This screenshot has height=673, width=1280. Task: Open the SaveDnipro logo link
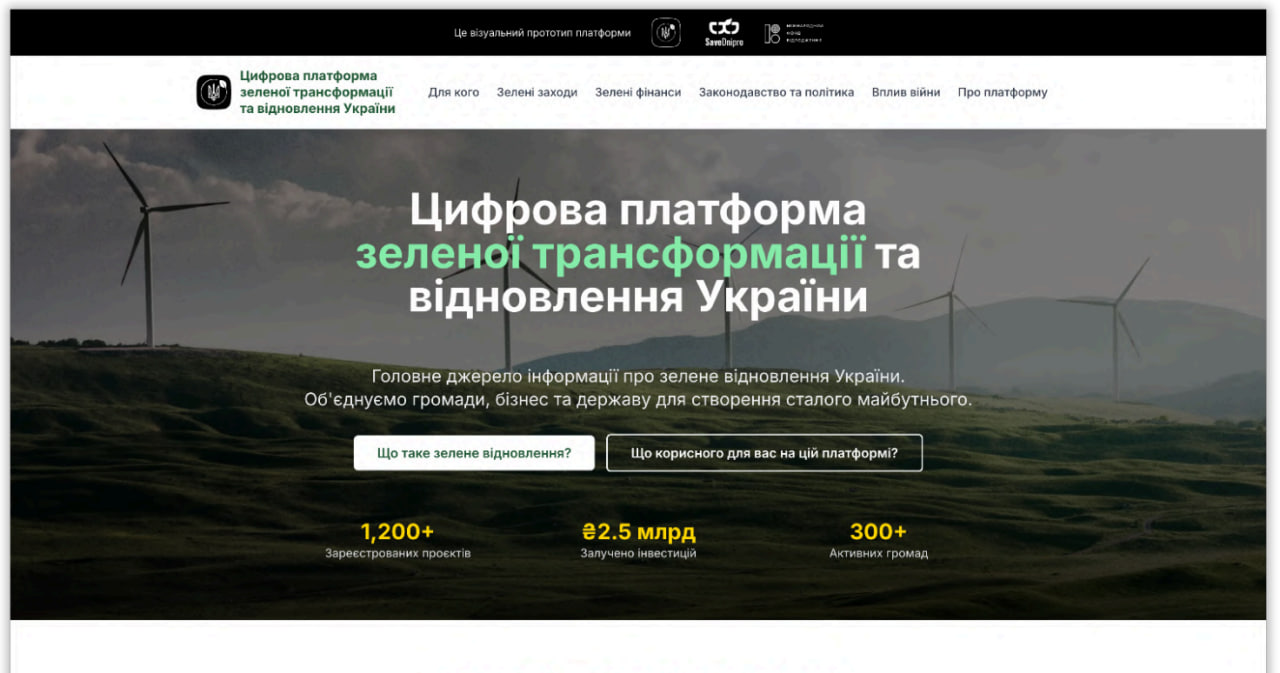[x=724, y=33]
